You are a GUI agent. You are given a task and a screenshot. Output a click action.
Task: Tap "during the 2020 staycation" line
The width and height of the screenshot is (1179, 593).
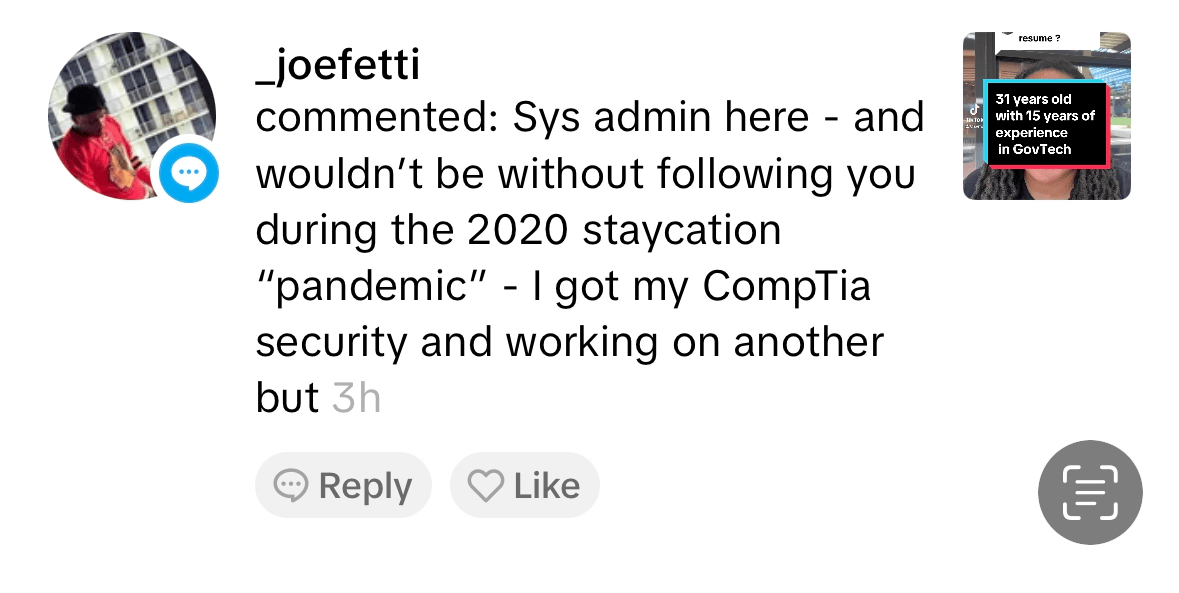coord(518,230)
